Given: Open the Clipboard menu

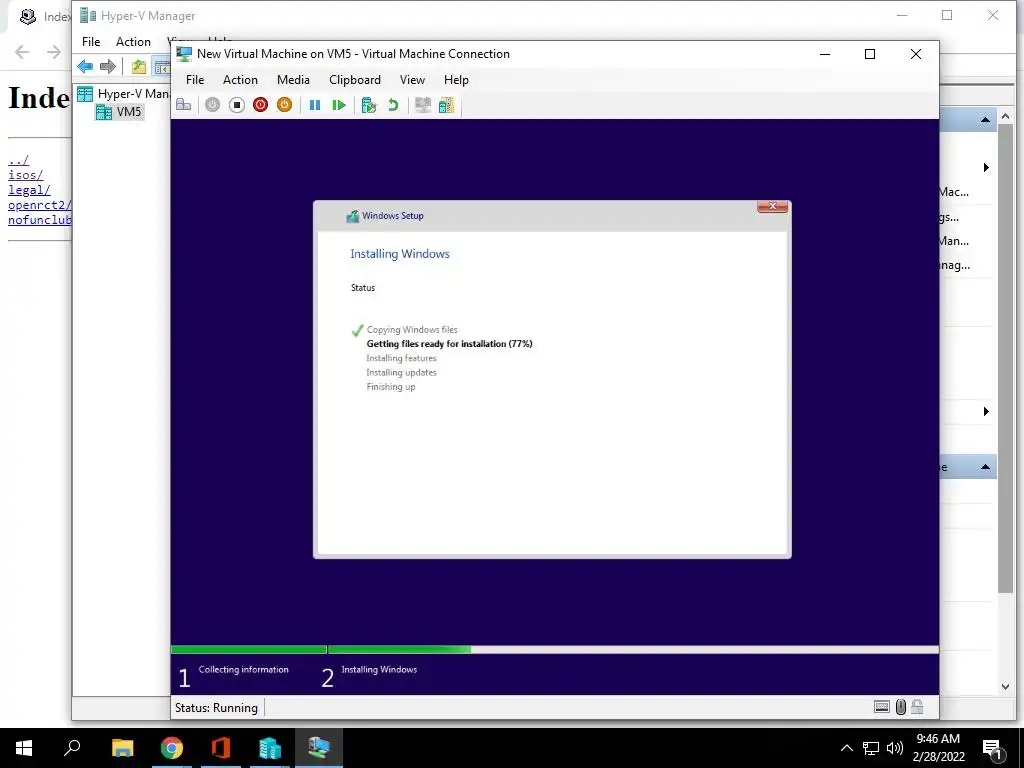Looking at the screenshot, I should pyautogui.click(x=355, y=80).
